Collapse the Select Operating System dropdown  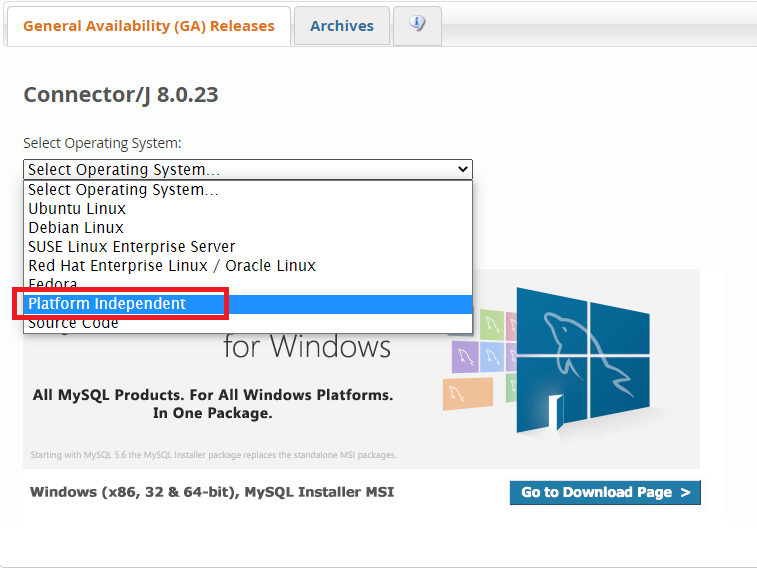coord(248,169)
